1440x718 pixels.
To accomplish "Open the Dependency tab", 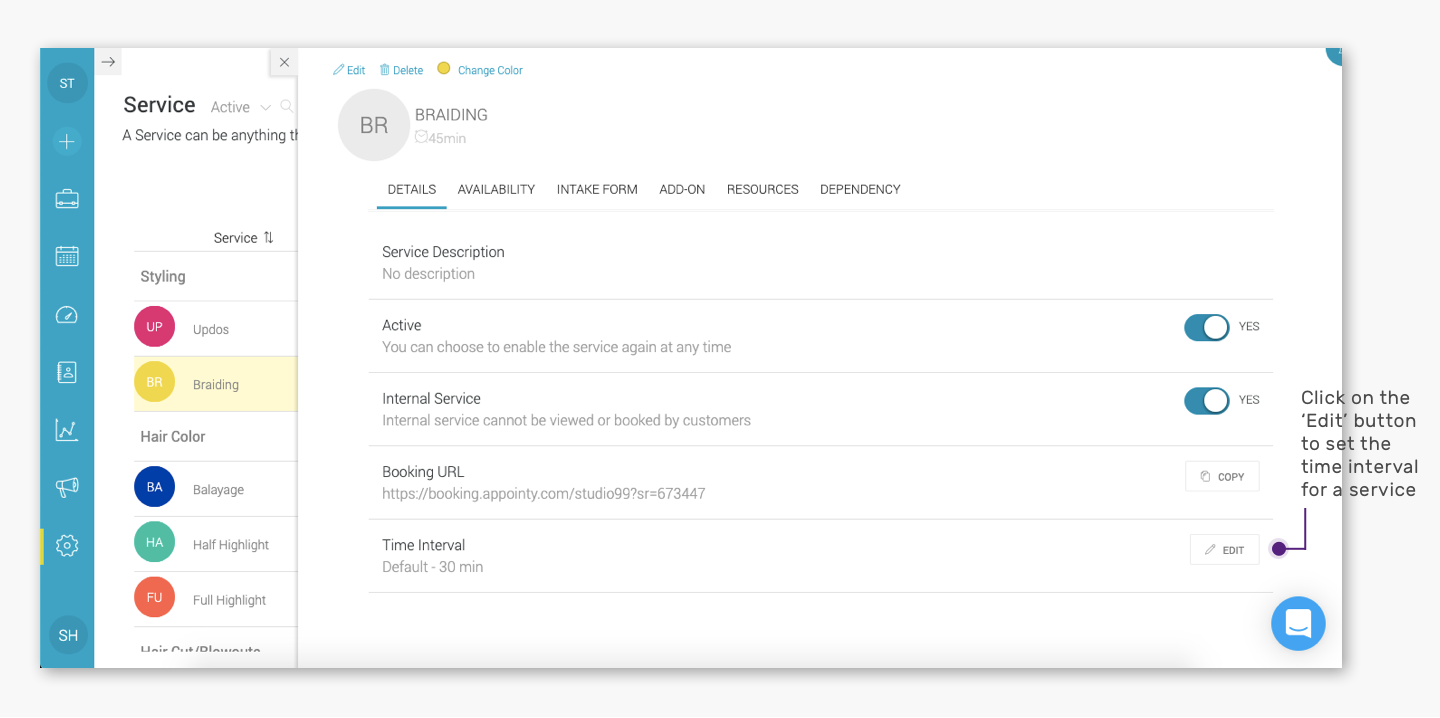I will [x=860, y=189].
